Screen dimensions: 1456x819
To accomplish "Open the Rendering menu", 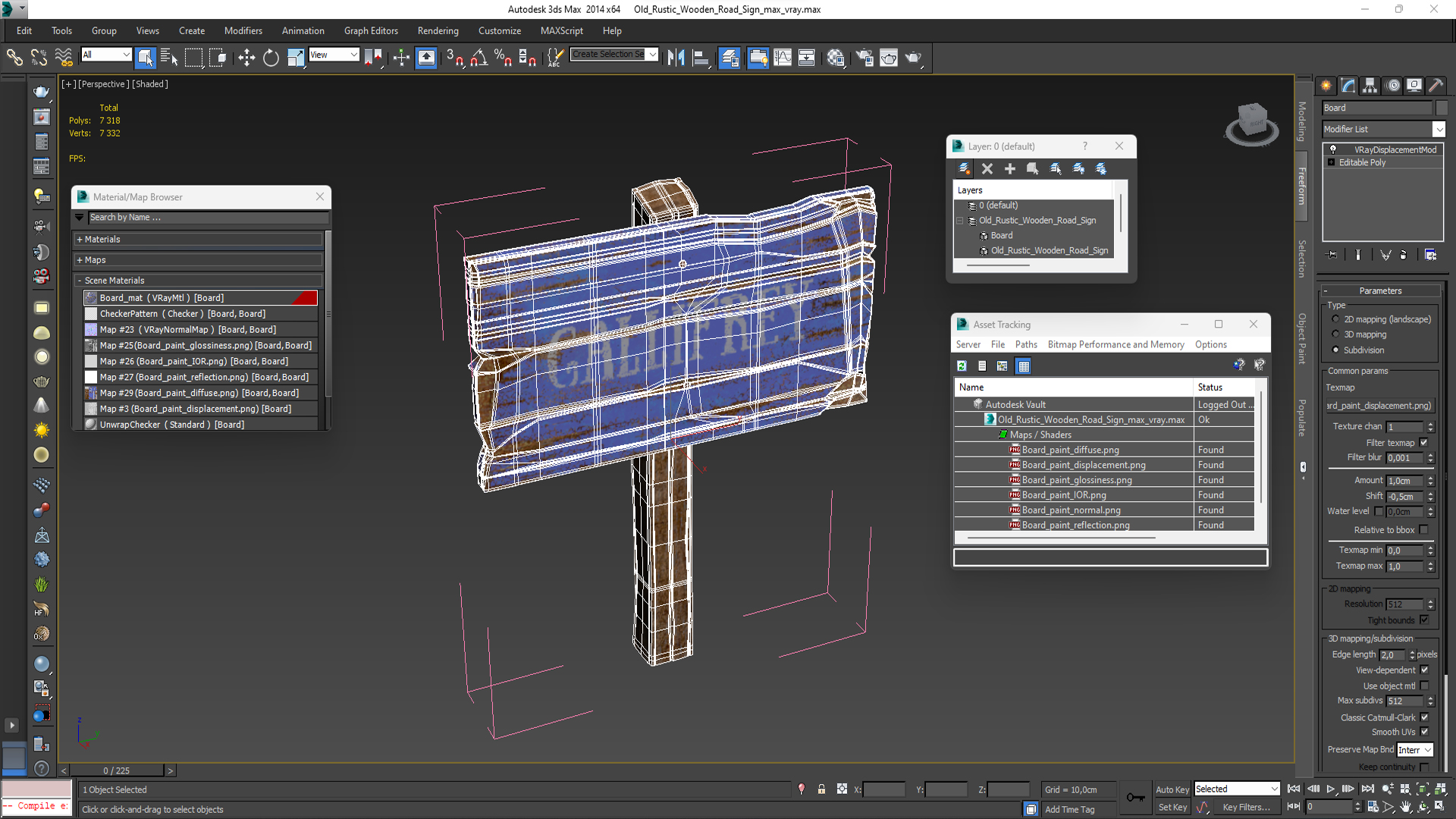I will pyautogui.click(x=438, y=31).
